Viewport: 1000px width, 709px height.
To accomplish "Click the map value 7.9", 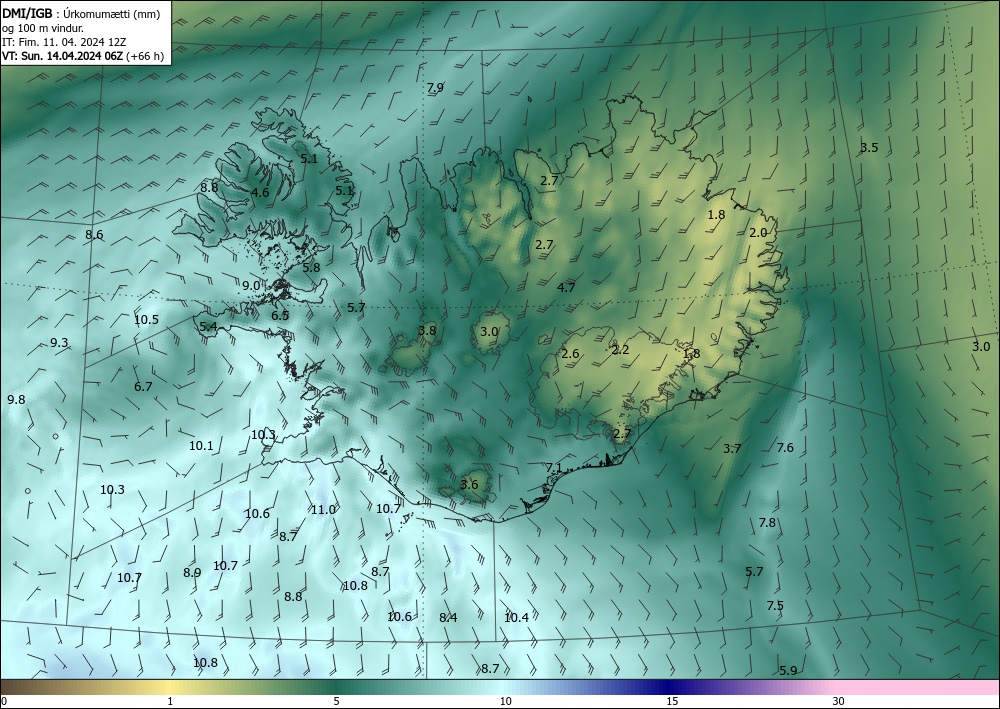I will pyautogui.click(x=435, y=88).
